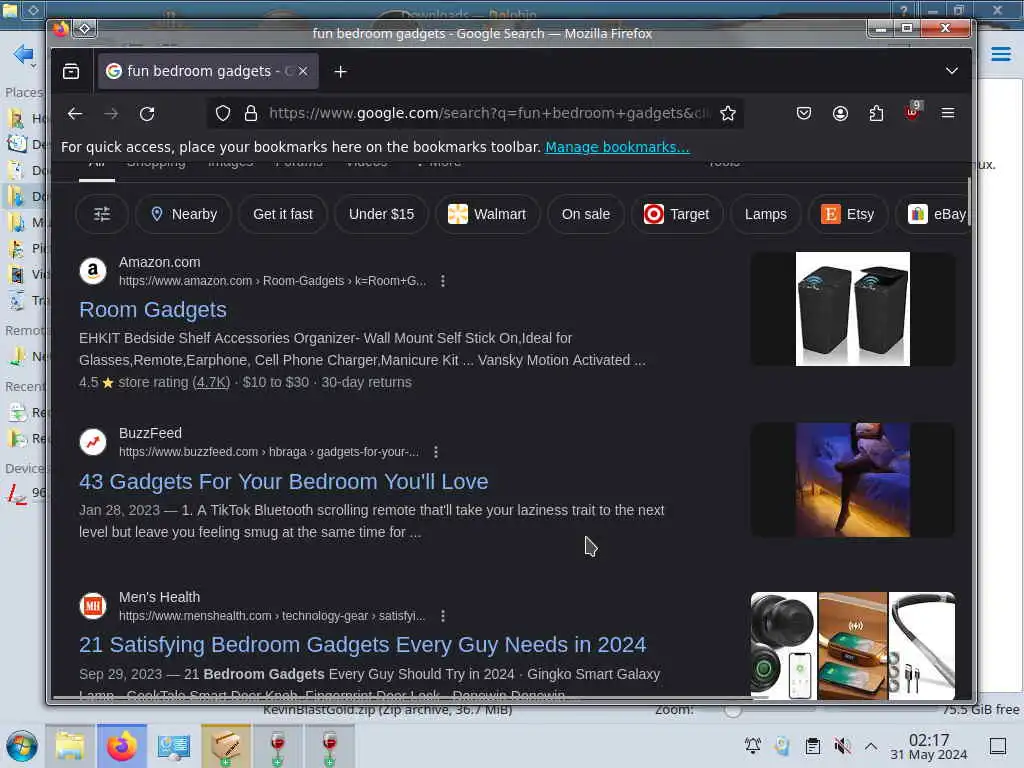Filter results by Etsy chip
The image size is (1024, 768).
pyautogui.click(x=848, y=214)
